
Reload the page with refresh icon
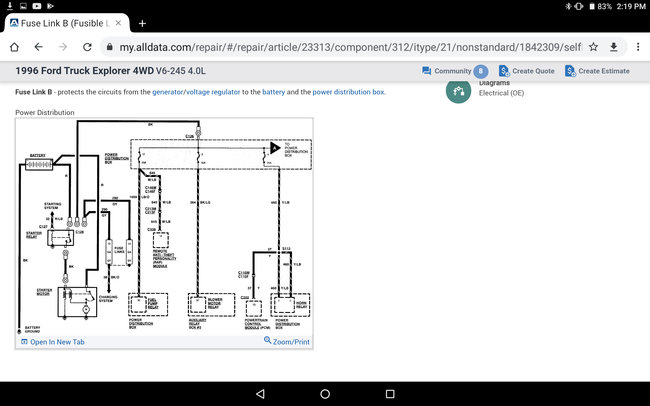pos(87,47)
